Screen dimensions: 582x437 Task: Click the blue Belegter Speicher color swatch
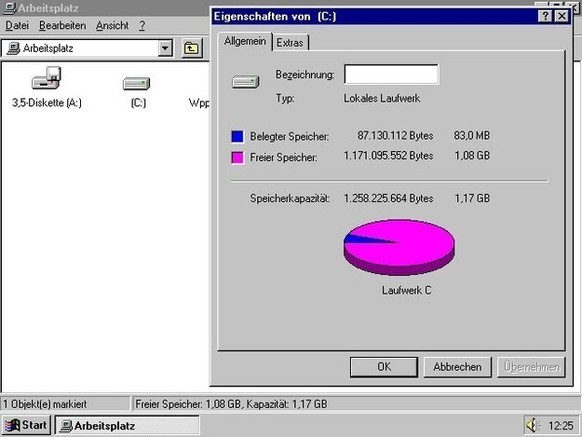pyautogui.click(x=237, y=136)
